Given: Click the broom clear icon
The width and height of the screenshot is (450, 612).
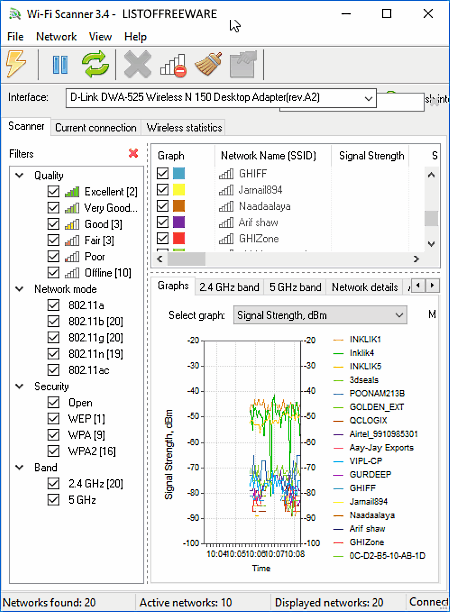Looking at the screenshot, I should click(x=209, y=64).
